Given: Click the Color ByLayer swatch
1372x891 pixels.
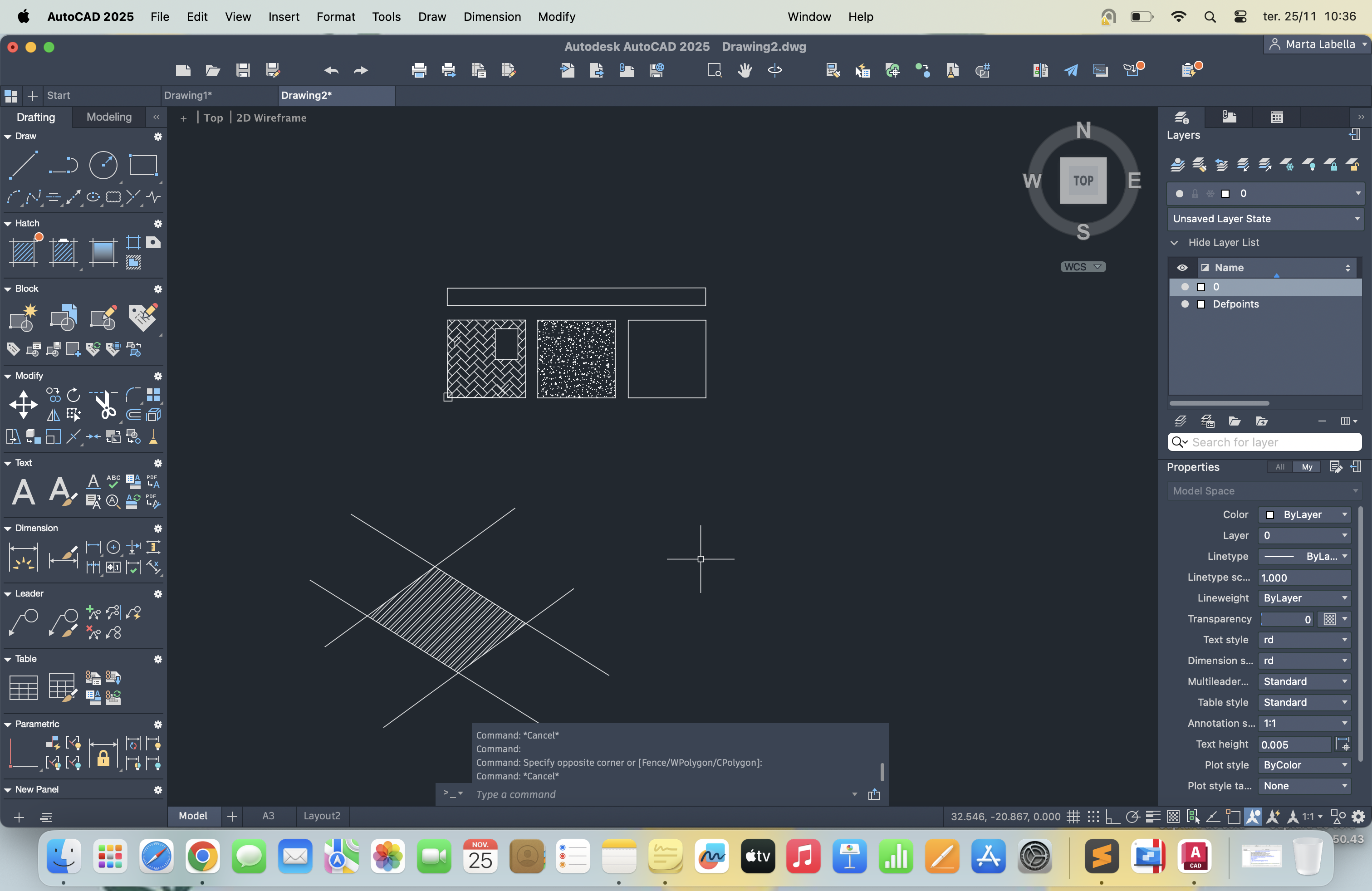Looking at the screenshot, I should tap(1270, 514).
